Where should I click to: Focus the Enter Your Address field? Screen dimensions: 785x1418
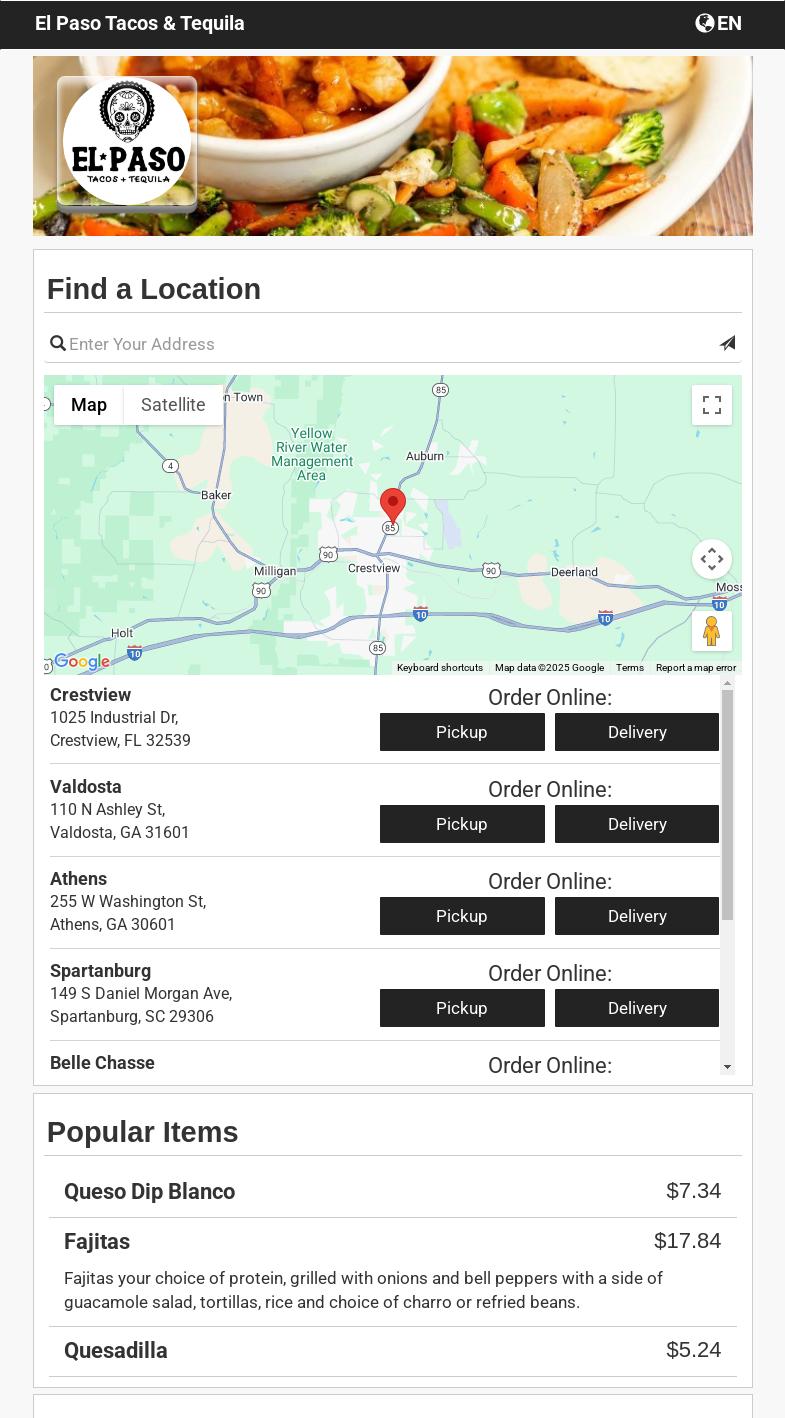click(x=392, y=344)
